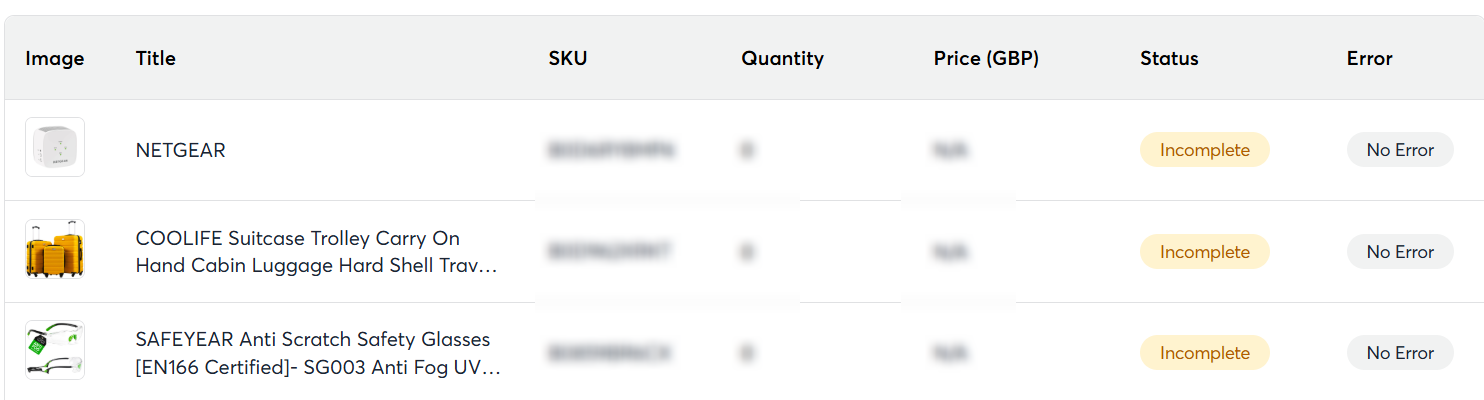This screenshot has width=1484, height=400.
Task: Open the NETGEAR product thumbnail
Action: pyautogui.click(x=55, y=148)
